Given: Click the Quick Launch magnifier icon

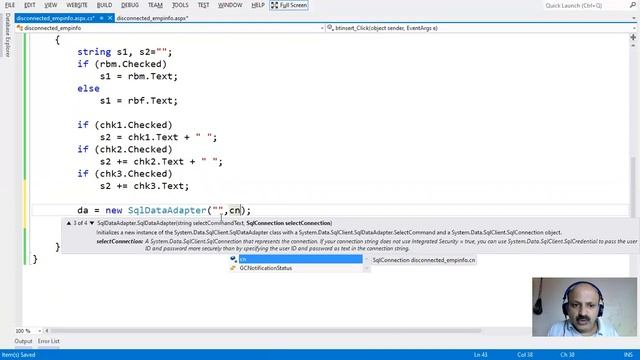Looking at the screenshot, I should [x=633, y=5].
